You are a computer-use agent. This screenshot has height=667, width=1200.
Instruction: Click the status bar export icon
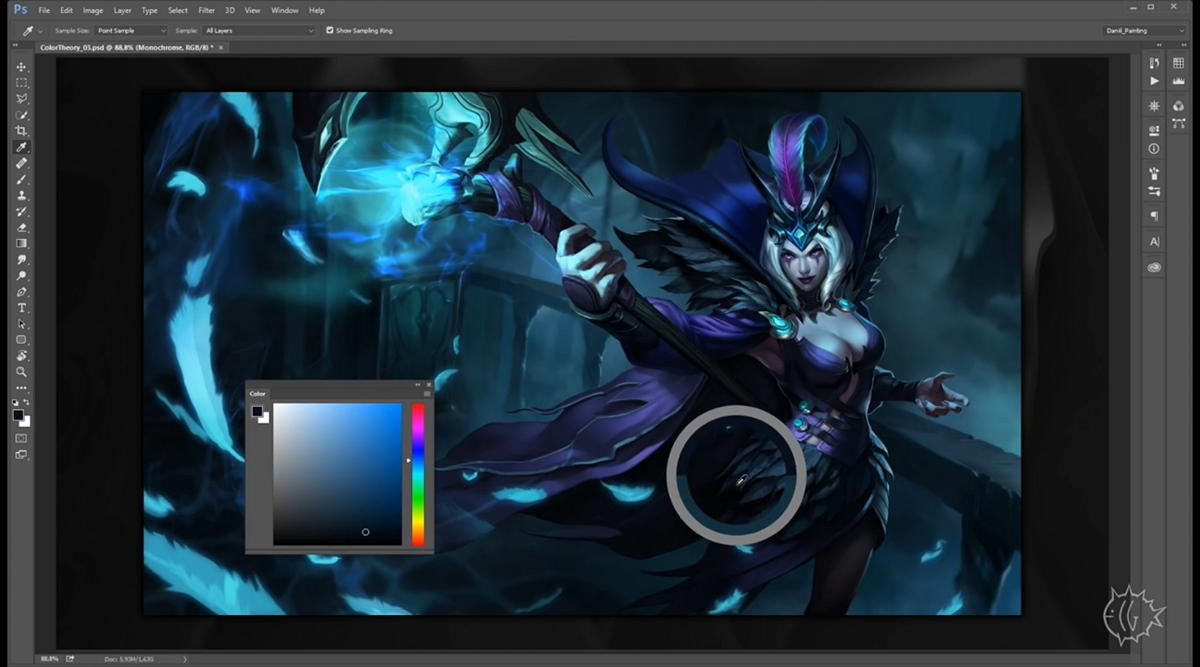[70, 659]
